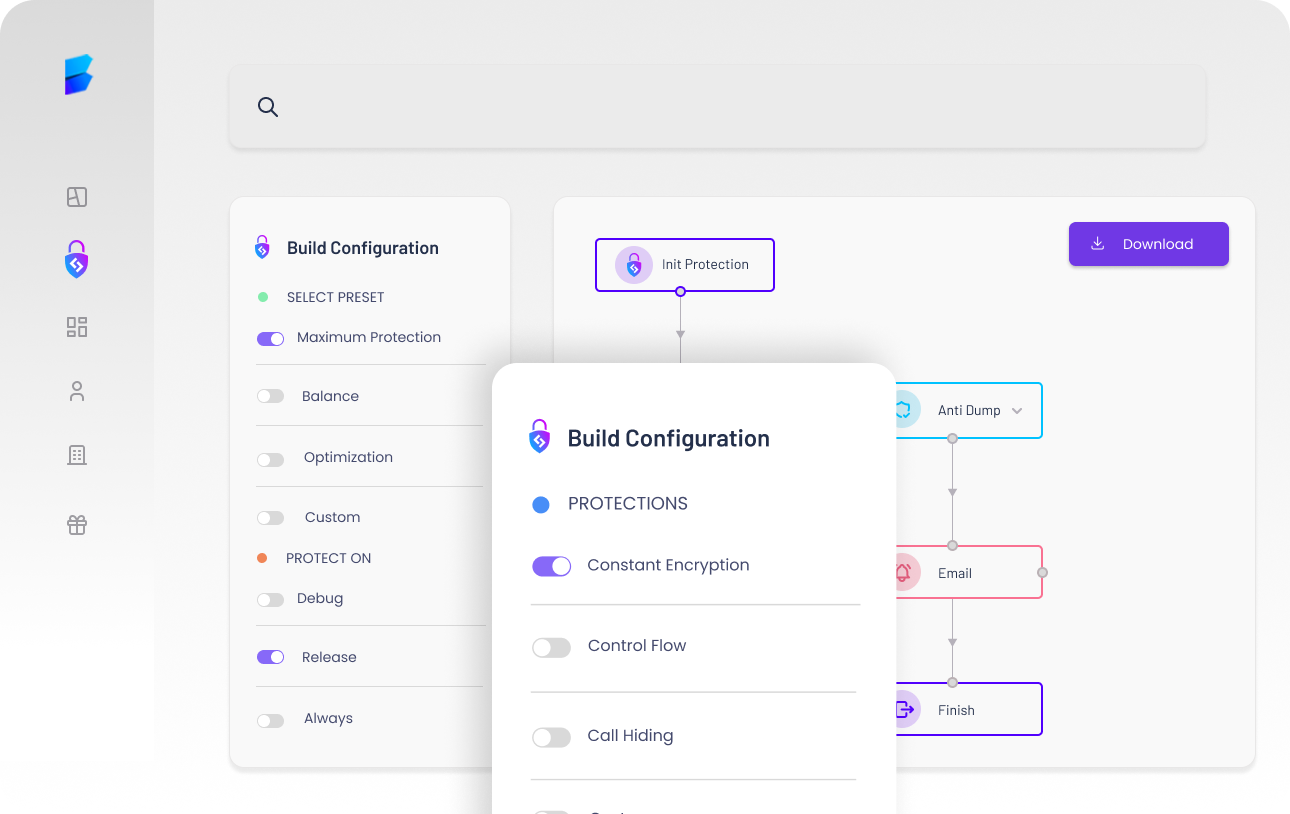Expand the Anti Dump node chevron
The width and height of the screenshot is (1290, 814).
(x=1017, y=411)
